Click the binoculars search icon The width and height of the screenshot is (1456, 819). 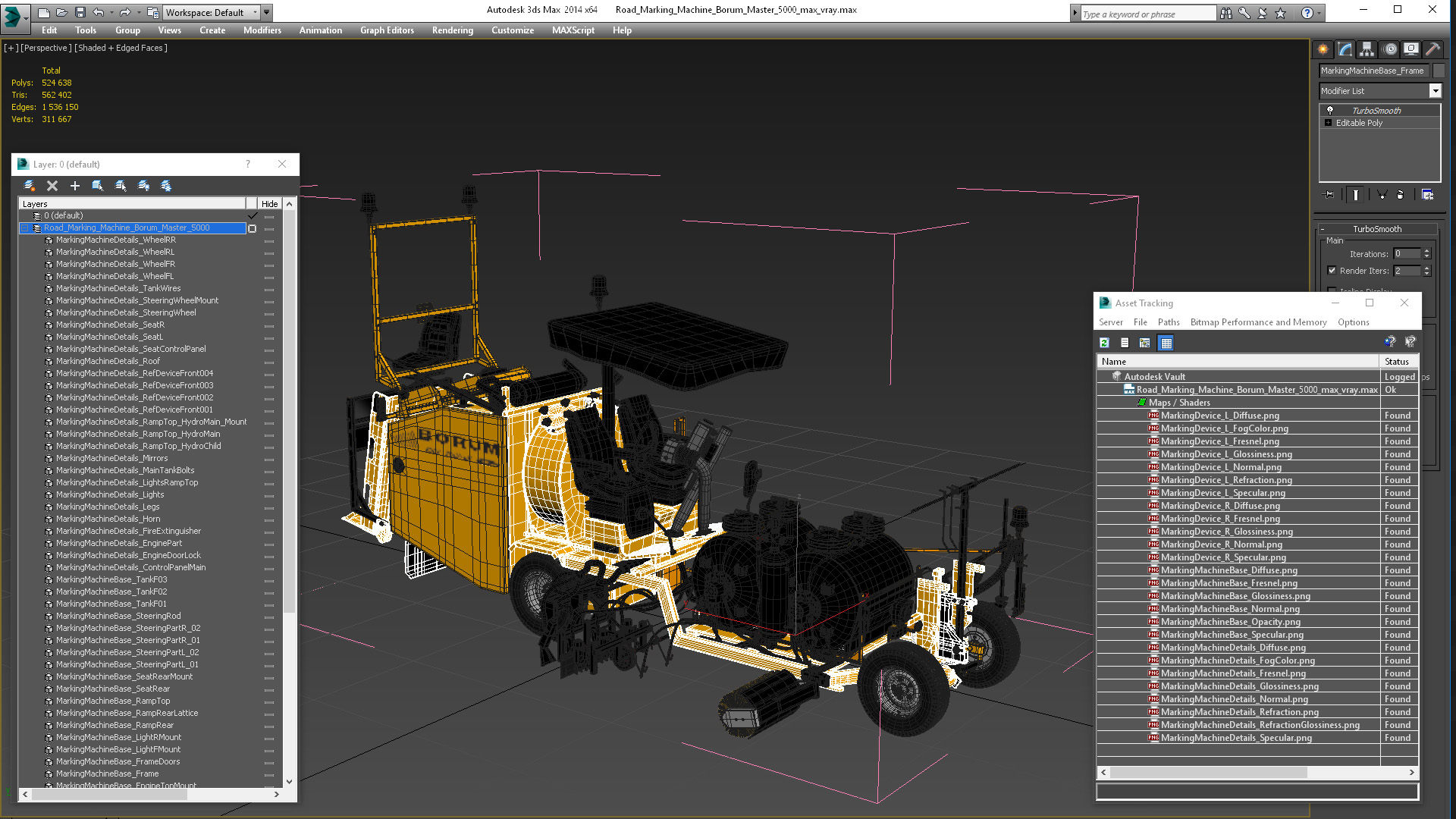point(1226,13)
